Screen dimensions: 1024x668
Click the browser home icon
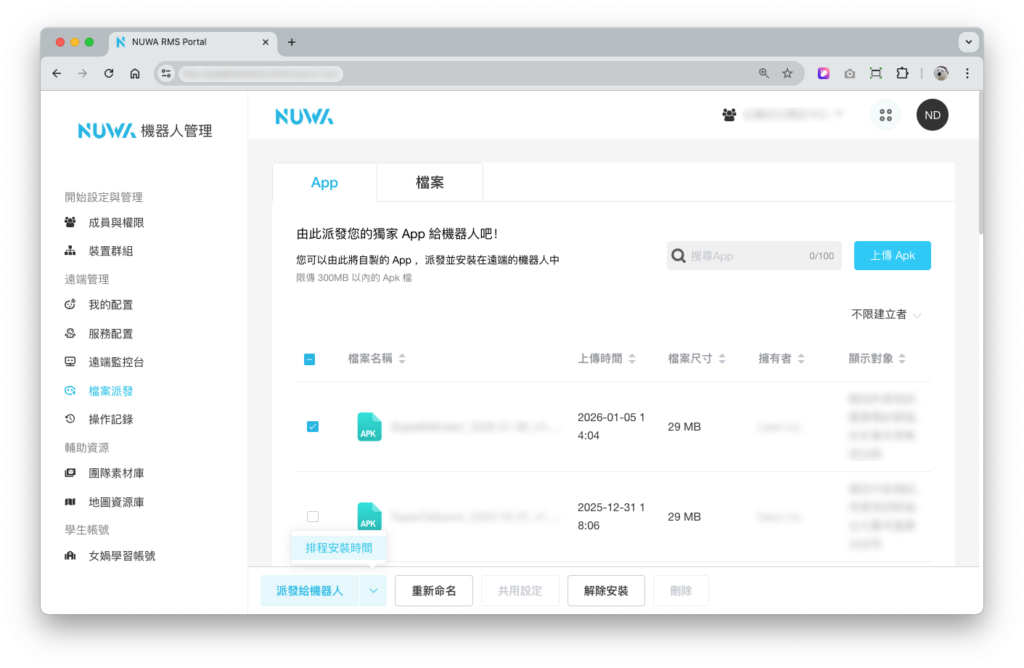[x=135, y=73]
